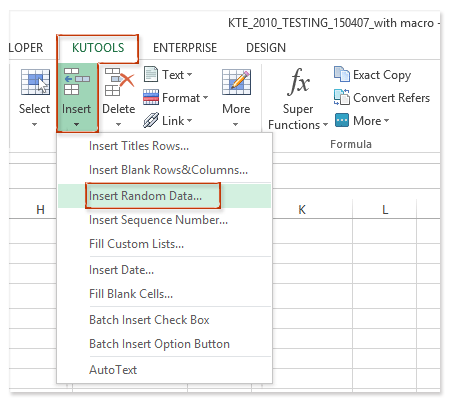
Task: Click the Link paperclip icon
Action: pyautogui.click(x=151, y=120)
